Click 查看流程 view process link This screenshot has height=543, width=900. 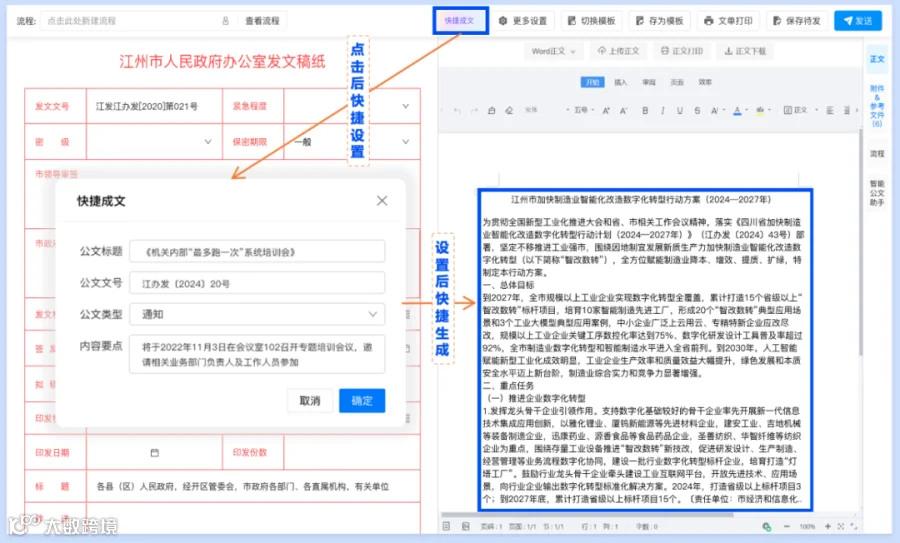262,21
